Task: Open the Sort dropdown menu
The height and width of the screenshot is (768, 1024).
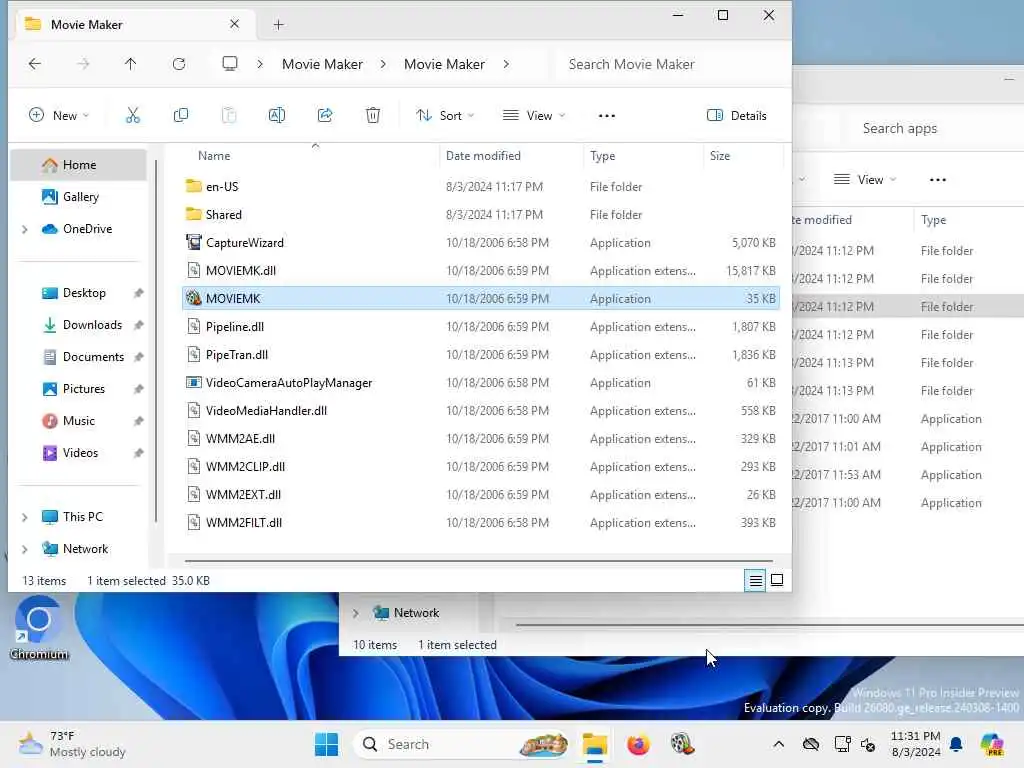Action: (x=445, y=116)
